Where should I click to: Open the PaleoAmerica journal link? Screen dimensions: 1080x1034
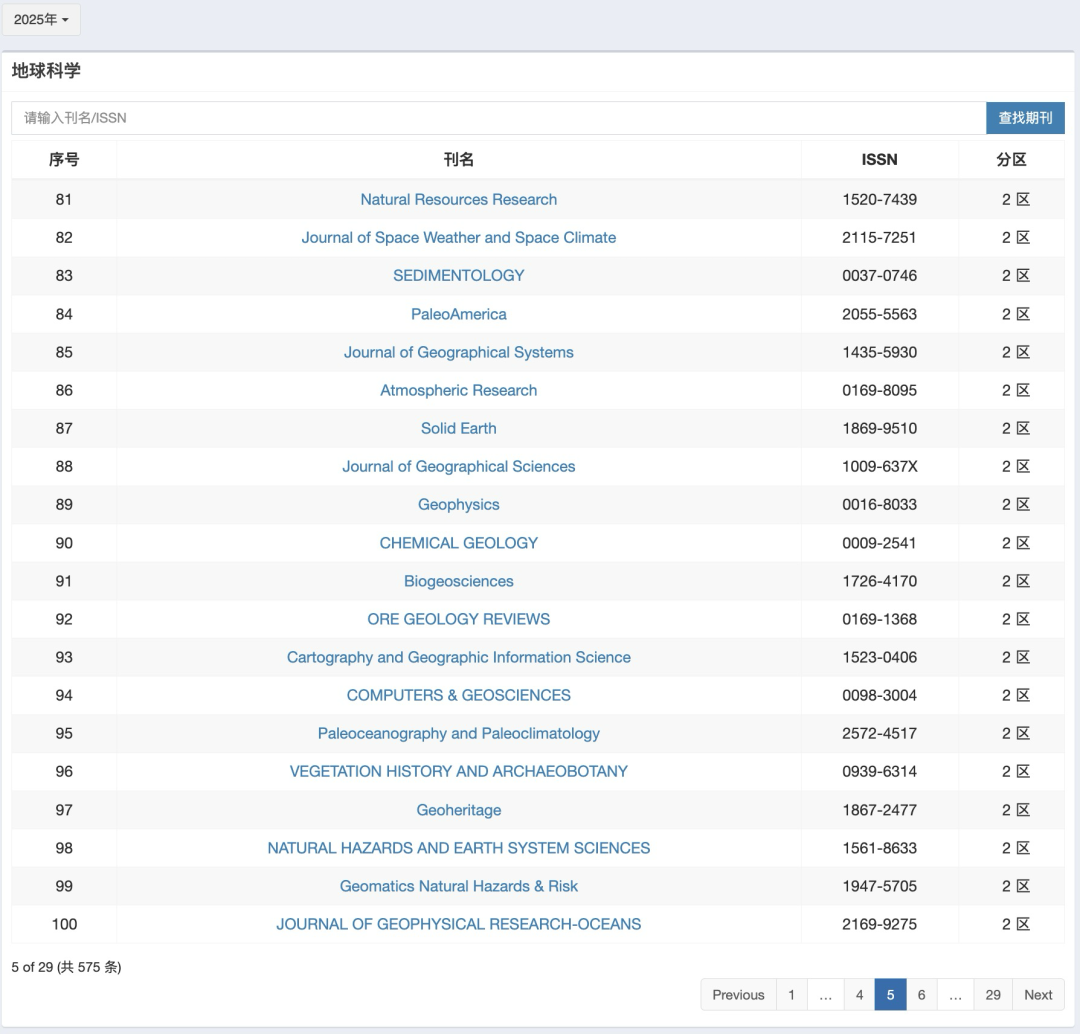pos(459,313)
